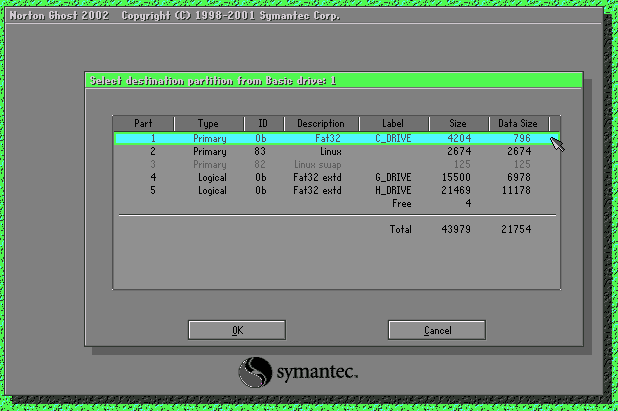Click the data size value 796
The width and height of the screenshot is (618, 411).
click(522, 138)
